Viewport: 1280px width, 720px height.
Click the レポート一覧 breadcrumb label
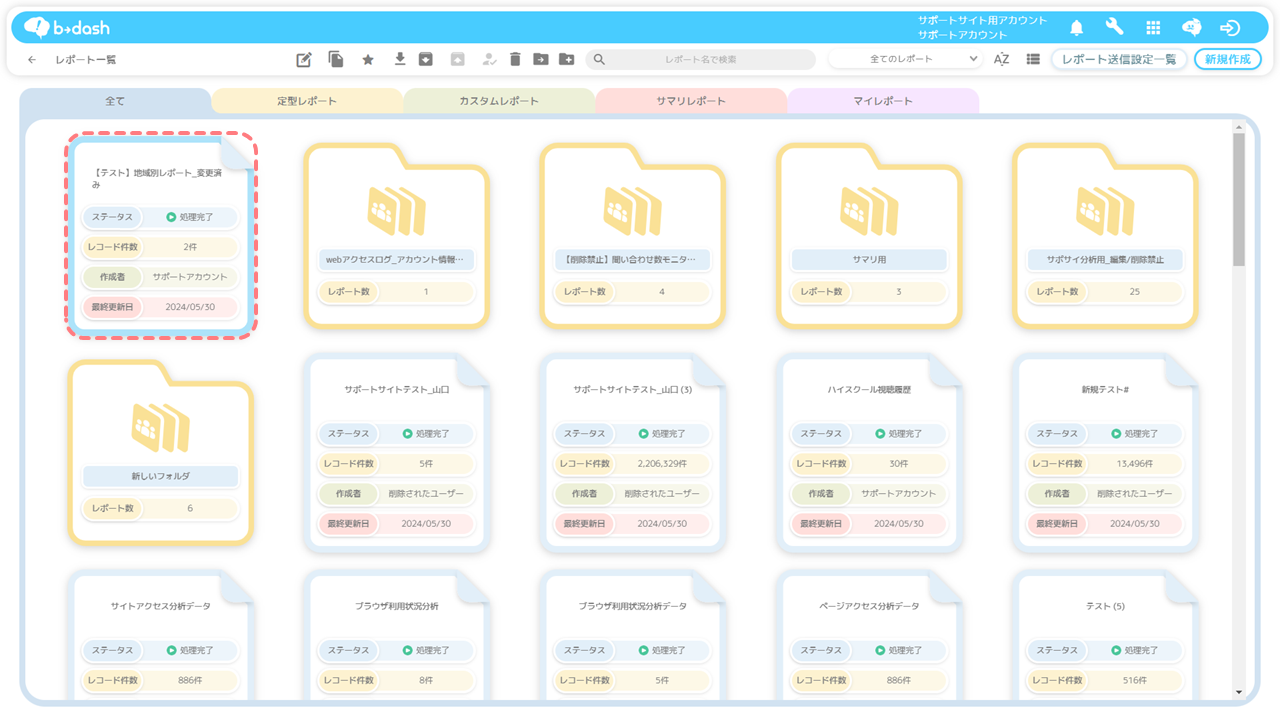coord(86,60)
